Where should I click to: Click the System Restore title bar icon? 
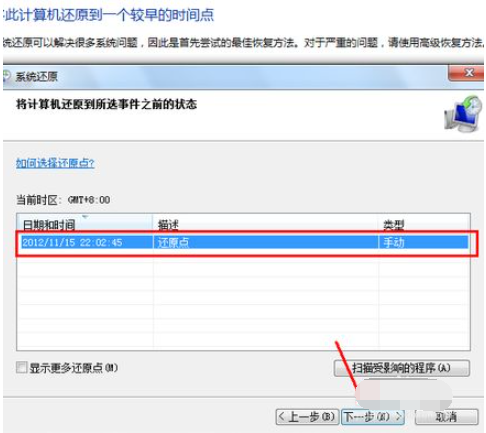tap(7, 77)
